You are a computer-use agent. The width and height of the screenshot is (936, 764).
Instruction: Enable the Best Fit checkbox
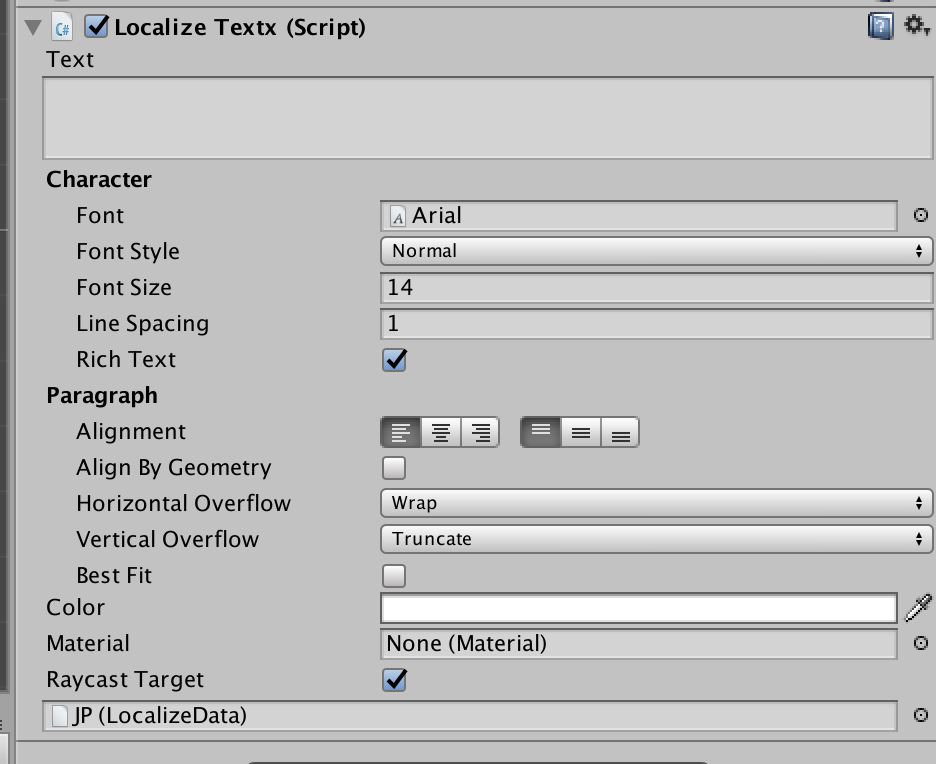point(394,576)
